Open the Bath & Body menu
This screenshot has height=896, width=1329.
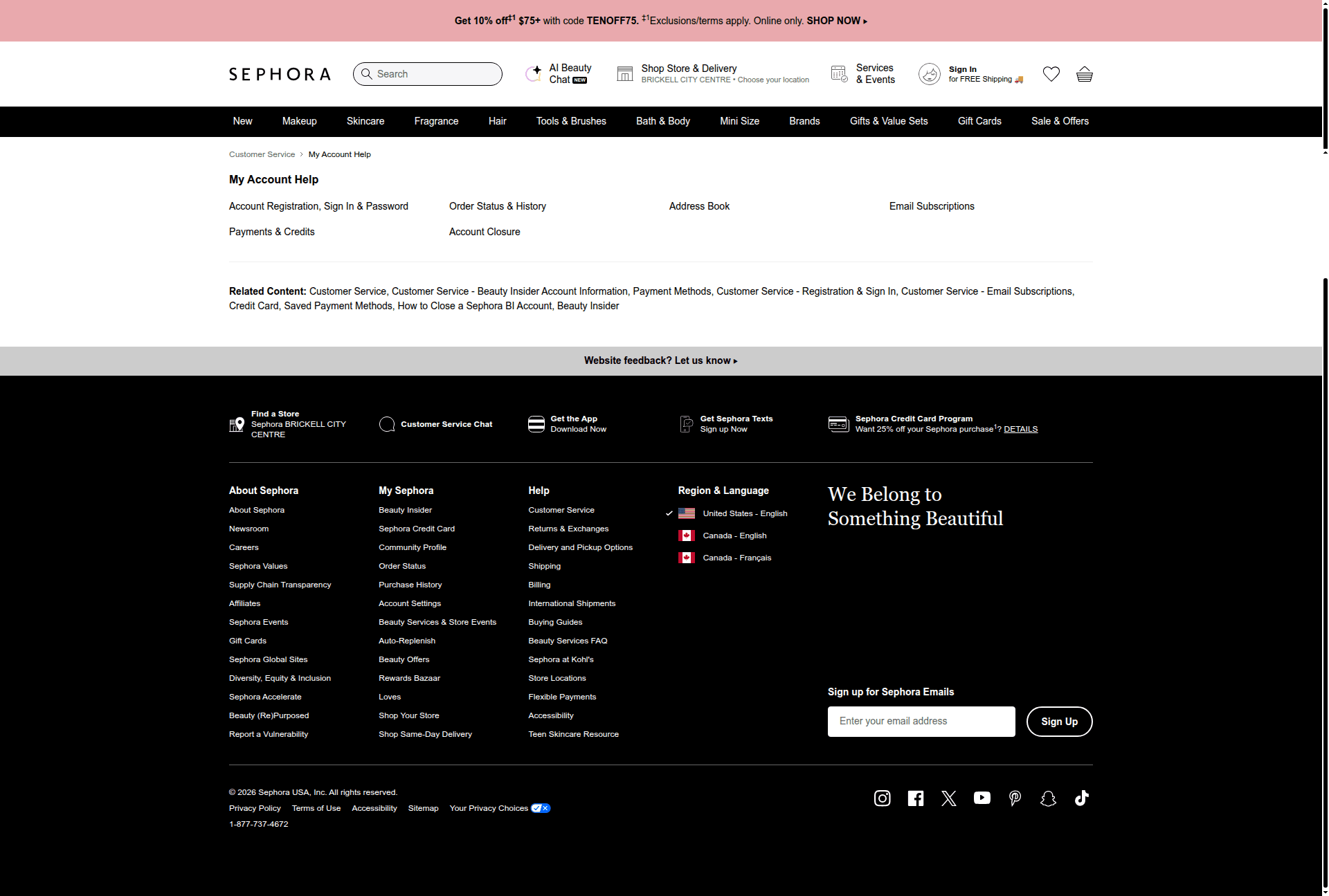(x=663, y=121)
